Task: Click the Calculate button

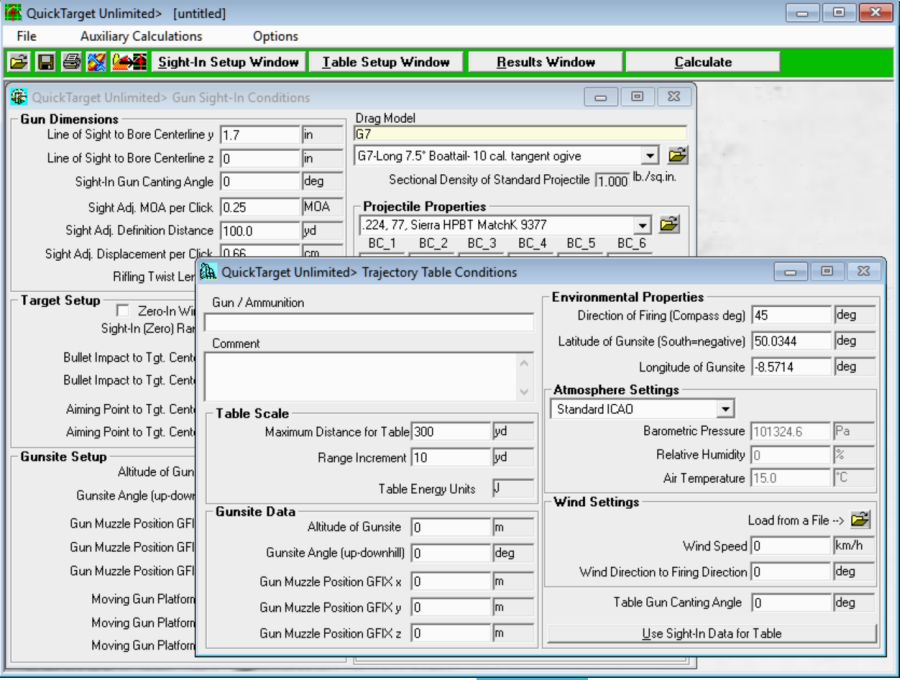Action: tap(702, 62)
